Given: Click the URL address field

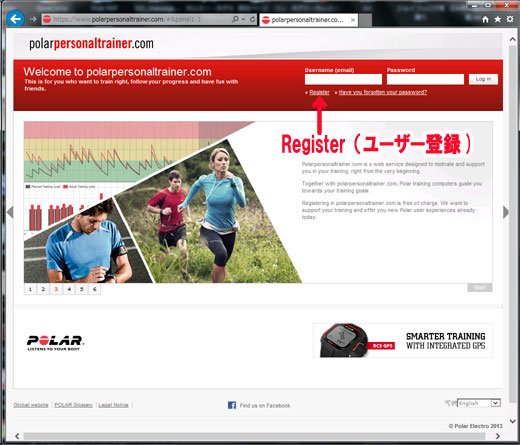Looking at the screenshot, I should [137, 19].
